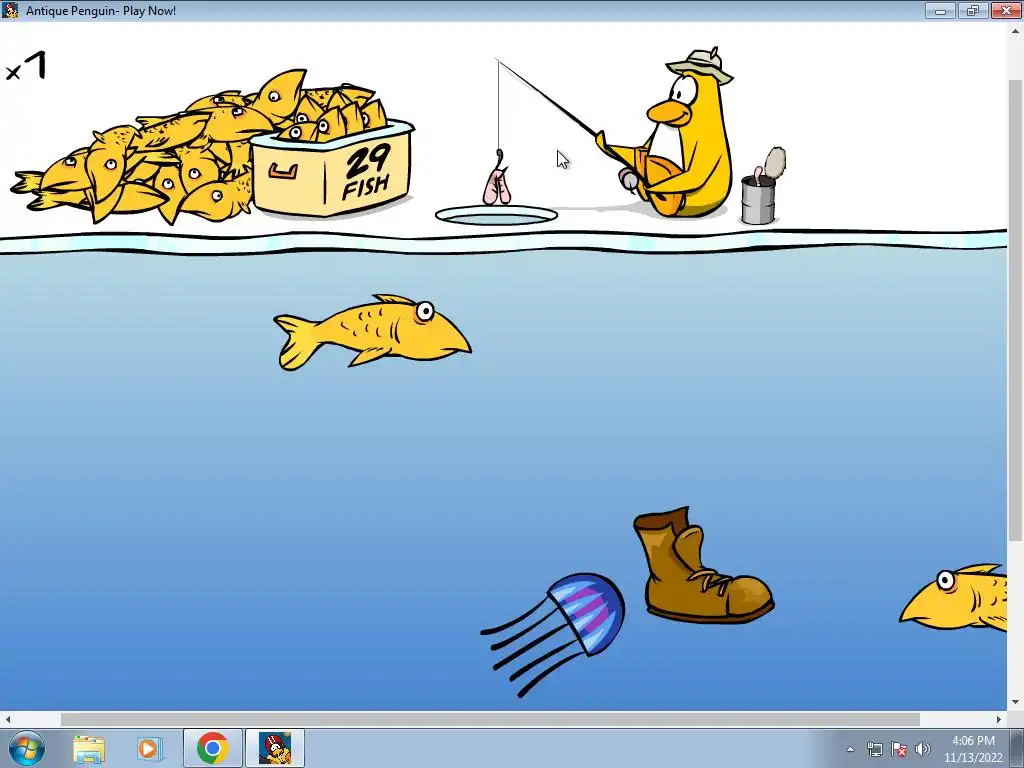
Task: Click the horizontal scrollbar's left arrow
Action: [x=8, y=719]
